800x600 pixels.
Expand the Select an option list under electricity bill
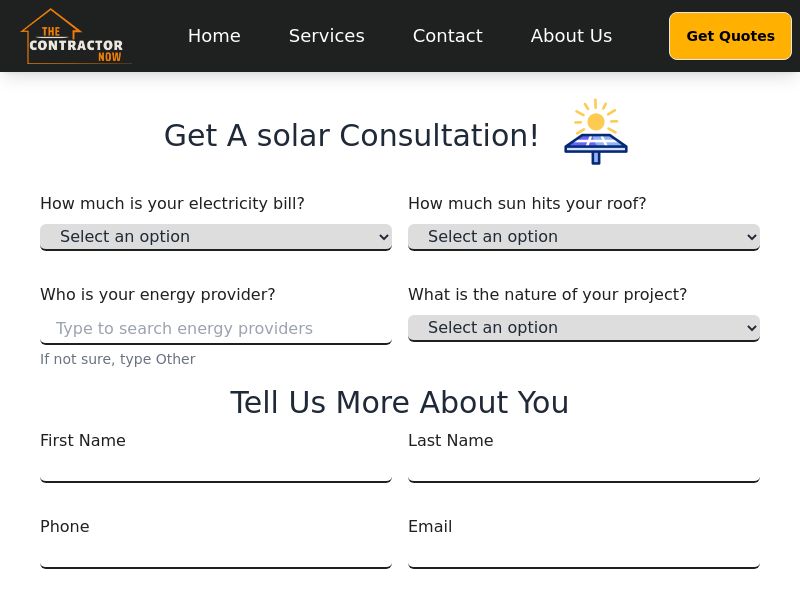(x=216, y=236)
